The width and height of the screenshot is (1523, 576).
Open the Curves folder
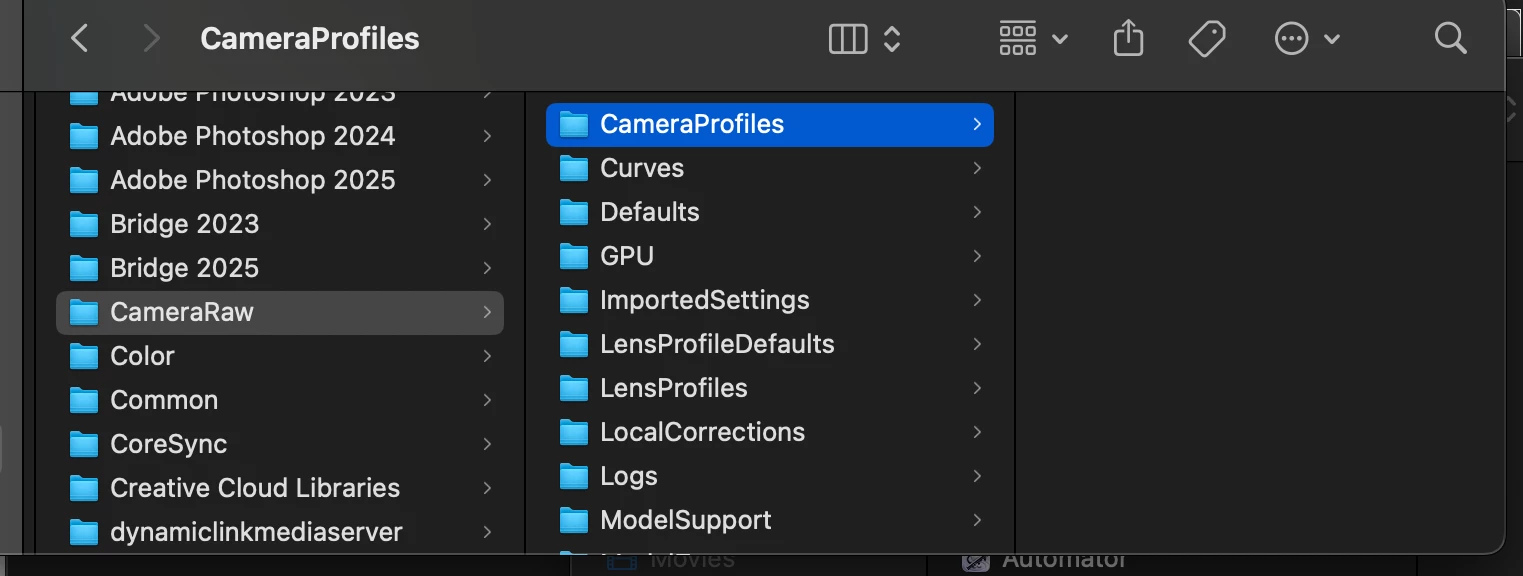point(641,168)
